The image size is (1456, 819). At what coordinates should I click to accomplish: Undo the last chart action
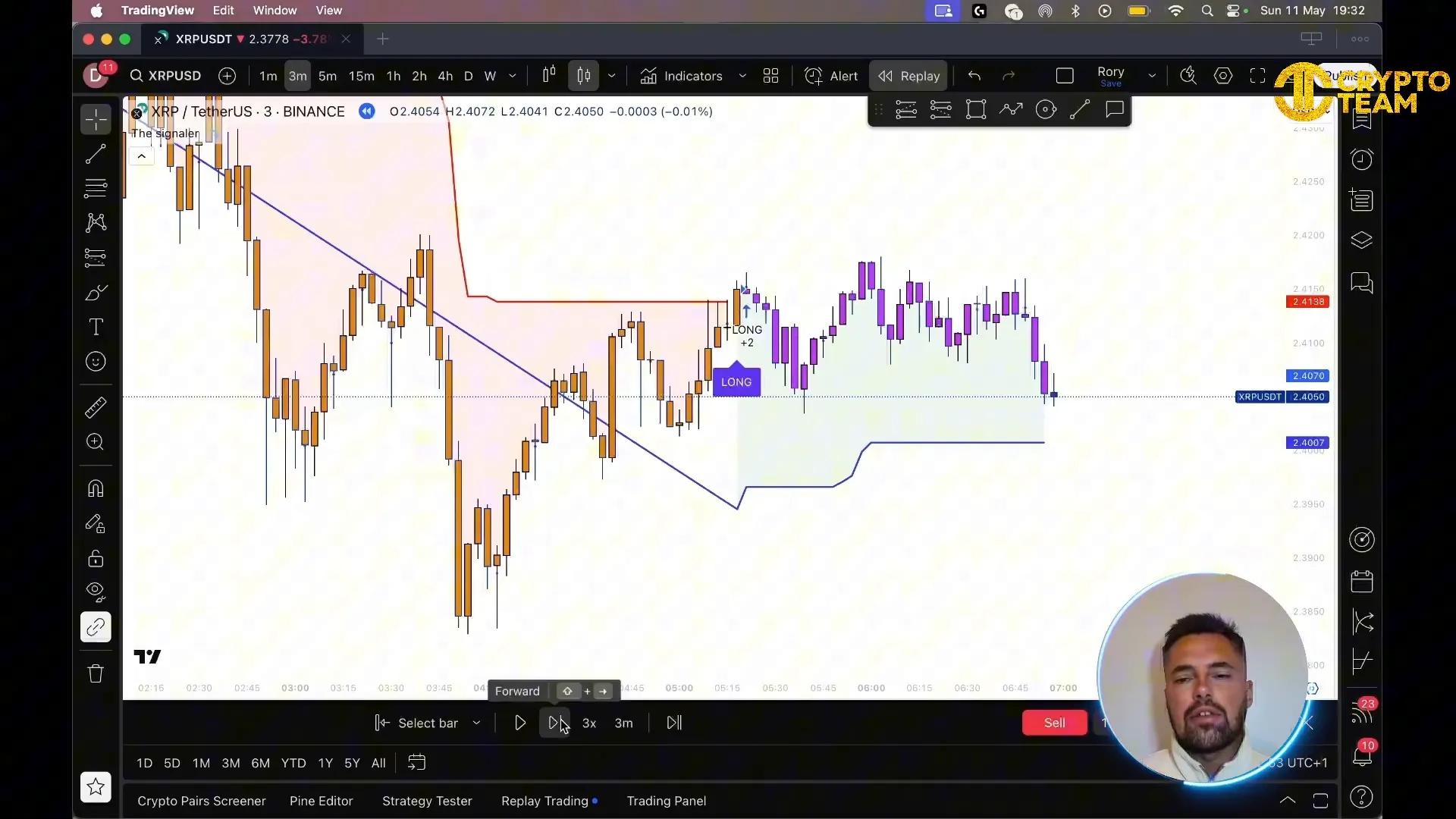coord(974,76)
